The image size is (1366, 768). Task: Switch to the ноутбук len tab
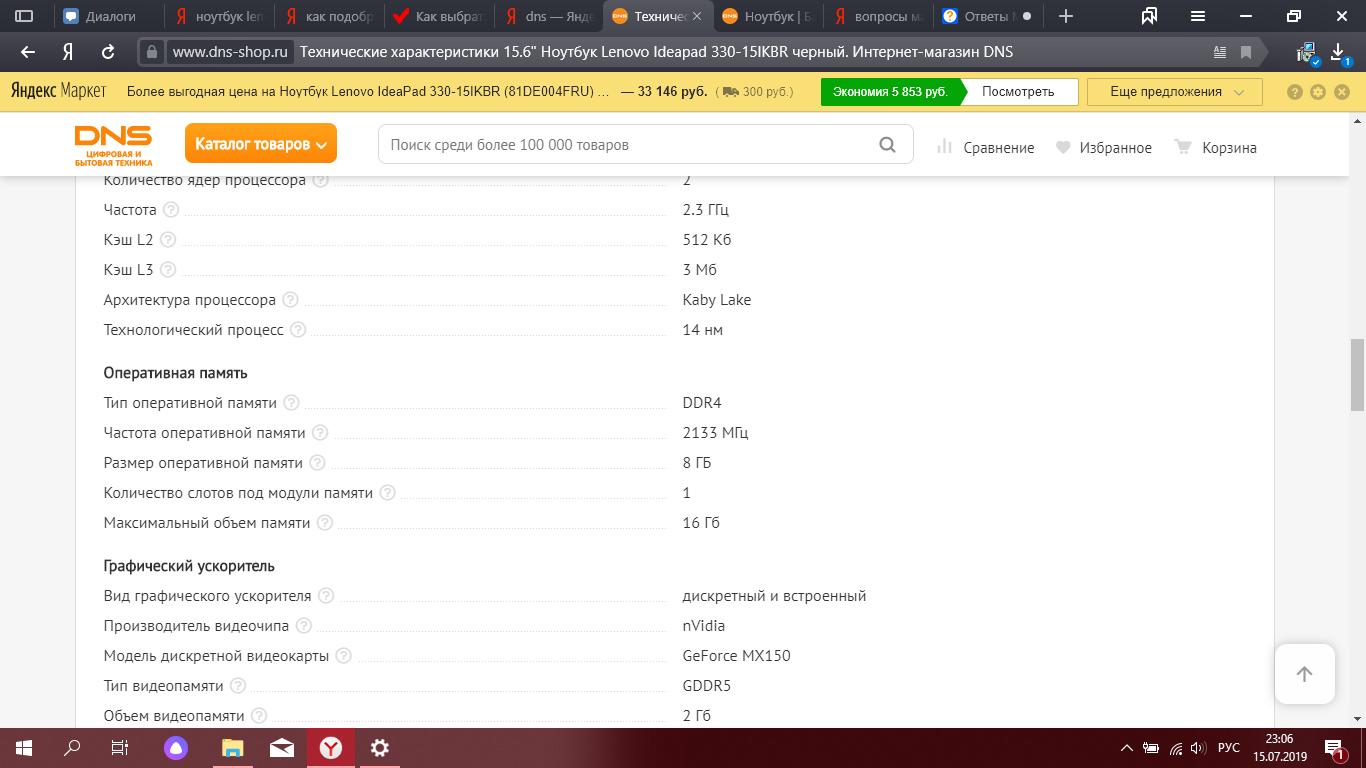point(220,16)
